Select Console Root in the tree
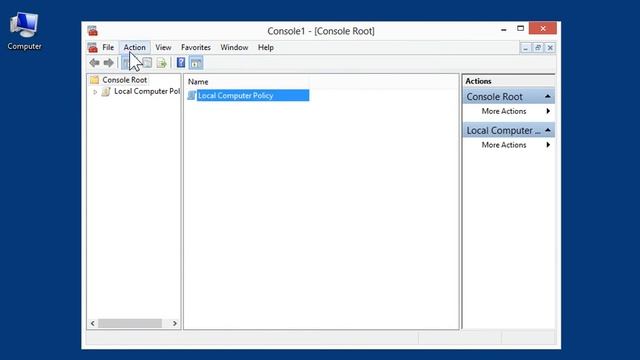 coord(124,80)
